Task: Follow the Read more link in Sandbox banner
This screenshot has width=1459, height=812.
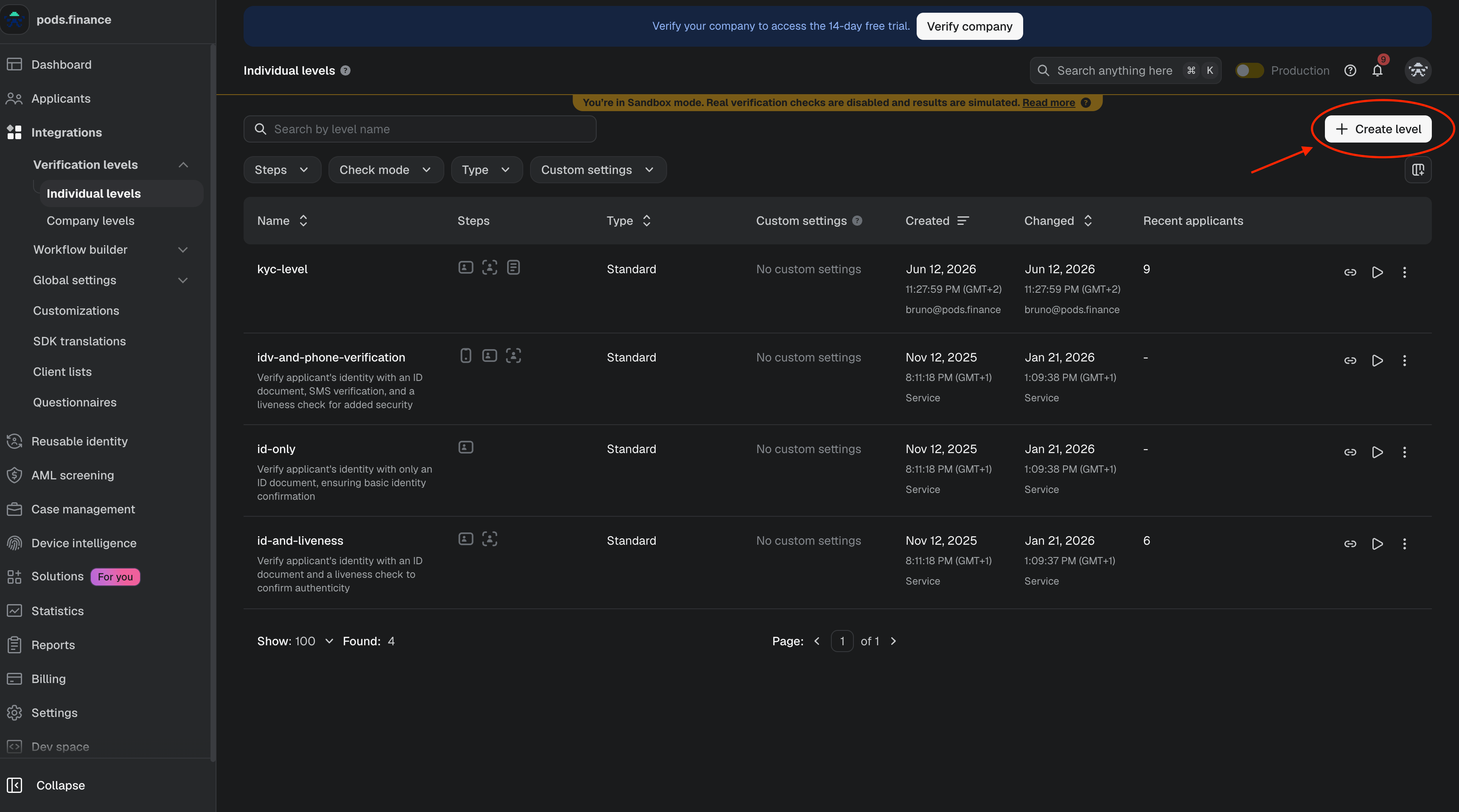Action: pos(1048,103)
